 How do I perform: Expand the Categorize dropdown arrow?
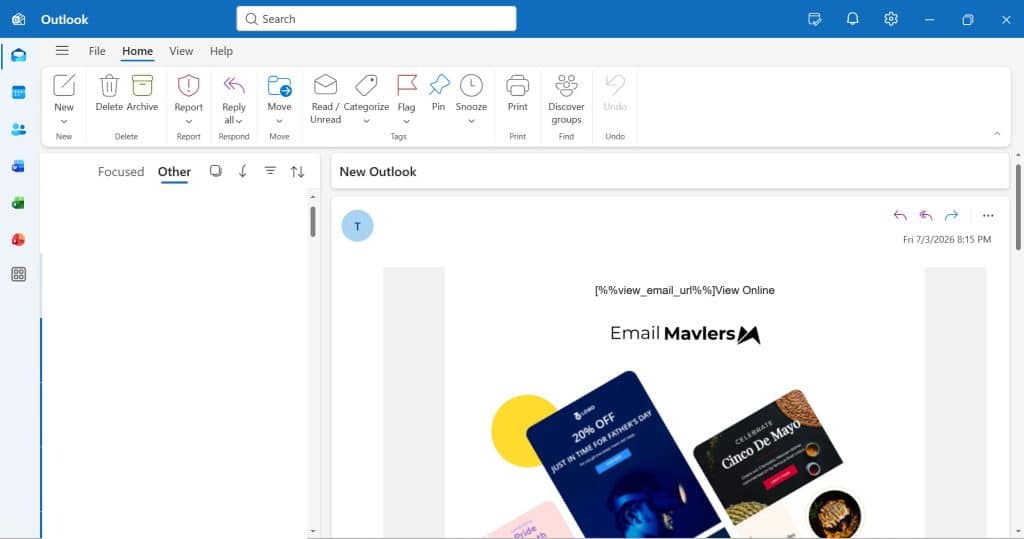tap(366, 122)
